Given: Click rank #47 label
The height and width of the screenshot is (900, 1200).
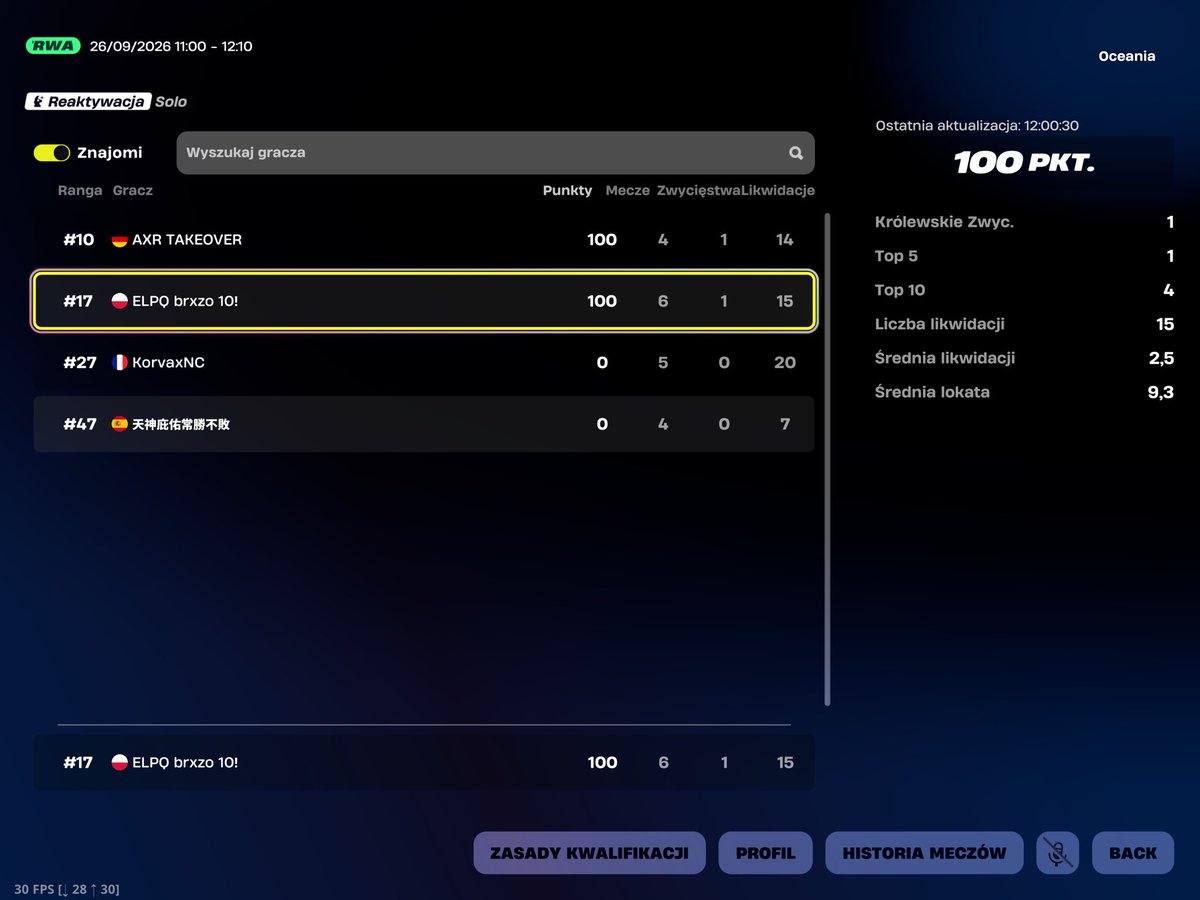Looking at the screenshot, I should coord(80,424).
